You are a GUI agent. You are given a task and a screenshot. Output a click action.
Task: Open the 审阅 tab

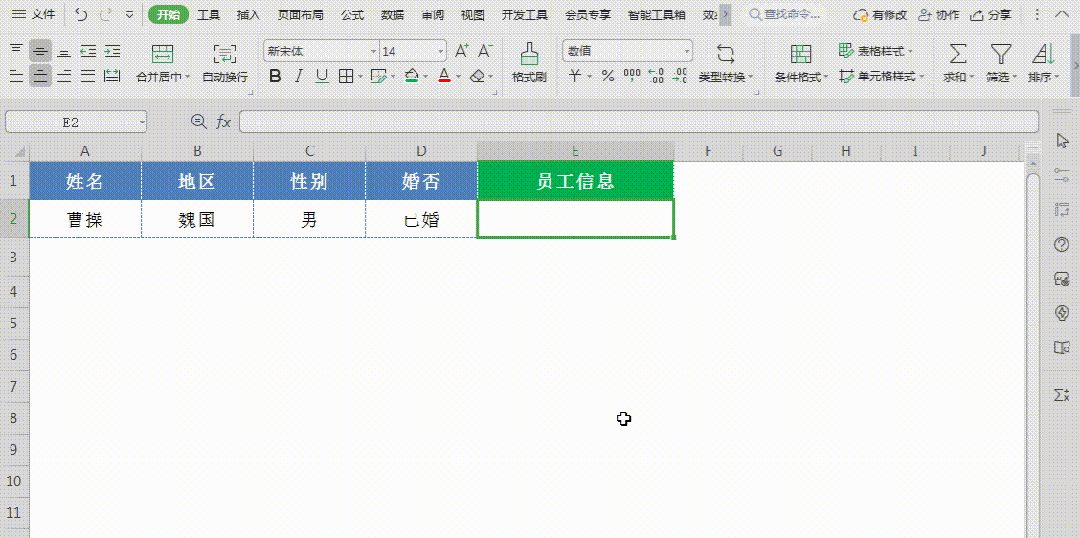point(433,14)
